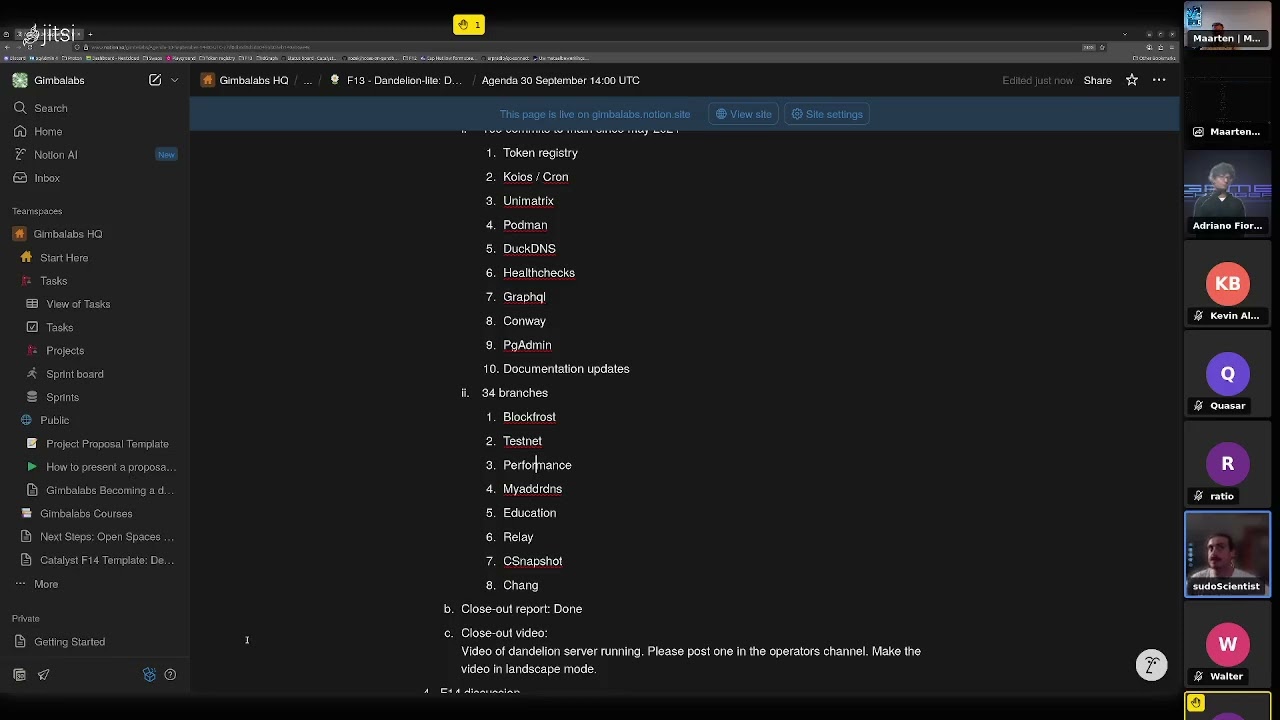
Task: Click the paper plane invite icon
Action: tap(44, 675)
